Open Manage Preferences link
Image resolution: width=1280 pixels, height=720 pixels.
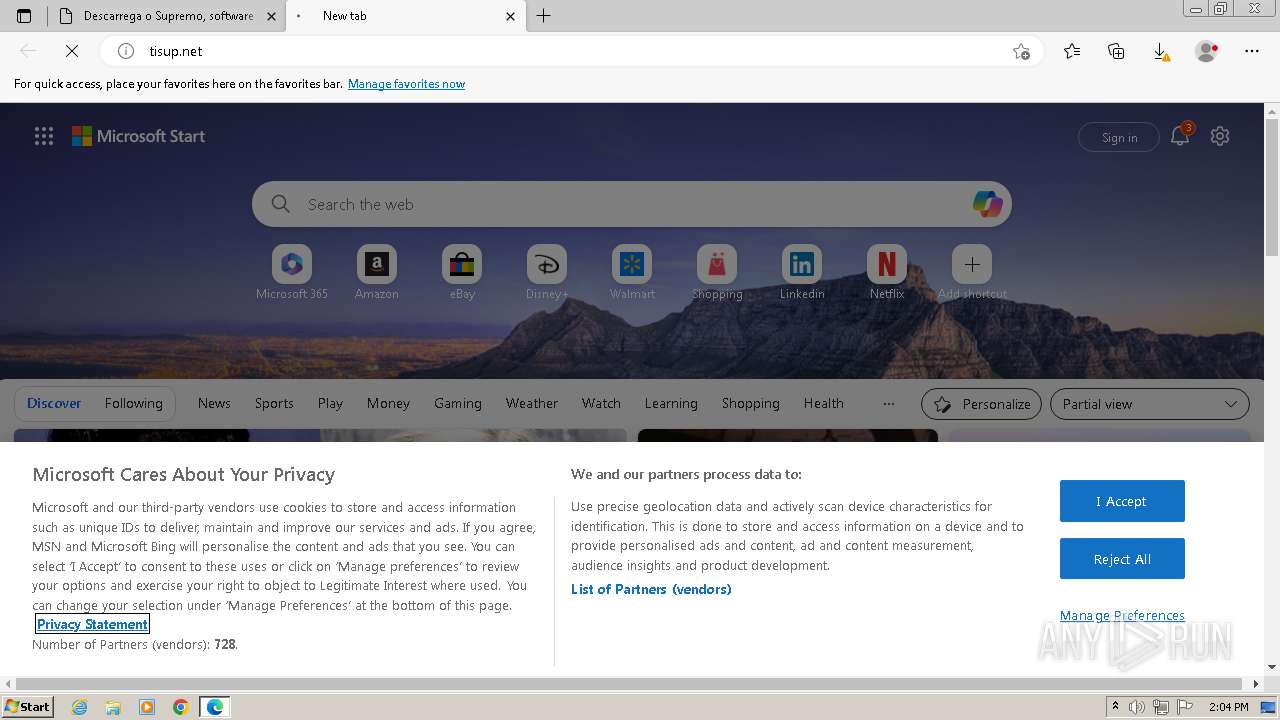click(1122, 615)
